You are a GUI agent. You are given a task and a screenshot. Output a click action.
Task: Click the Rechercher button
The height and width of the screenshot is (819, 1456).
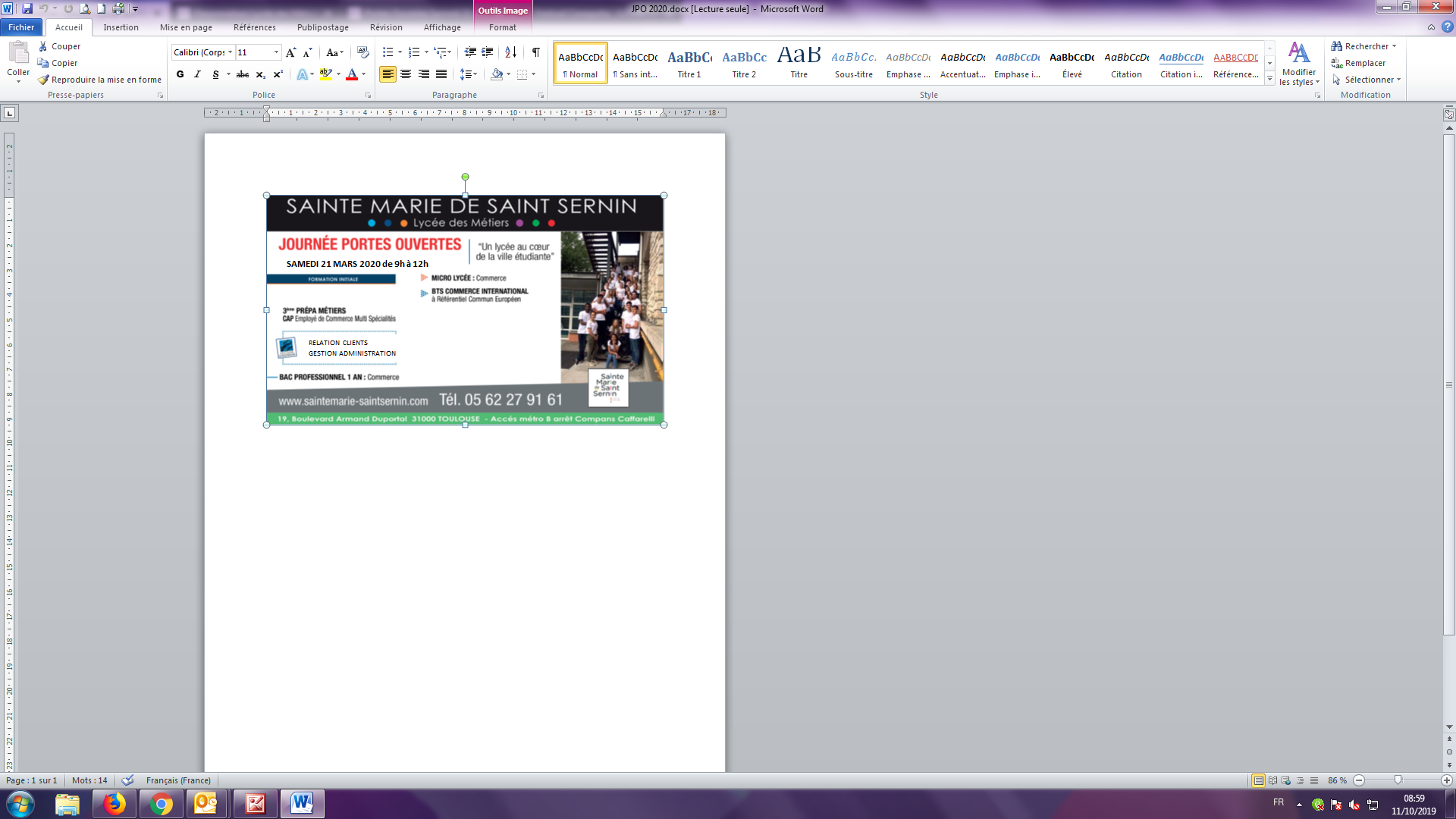(1364, 46)
